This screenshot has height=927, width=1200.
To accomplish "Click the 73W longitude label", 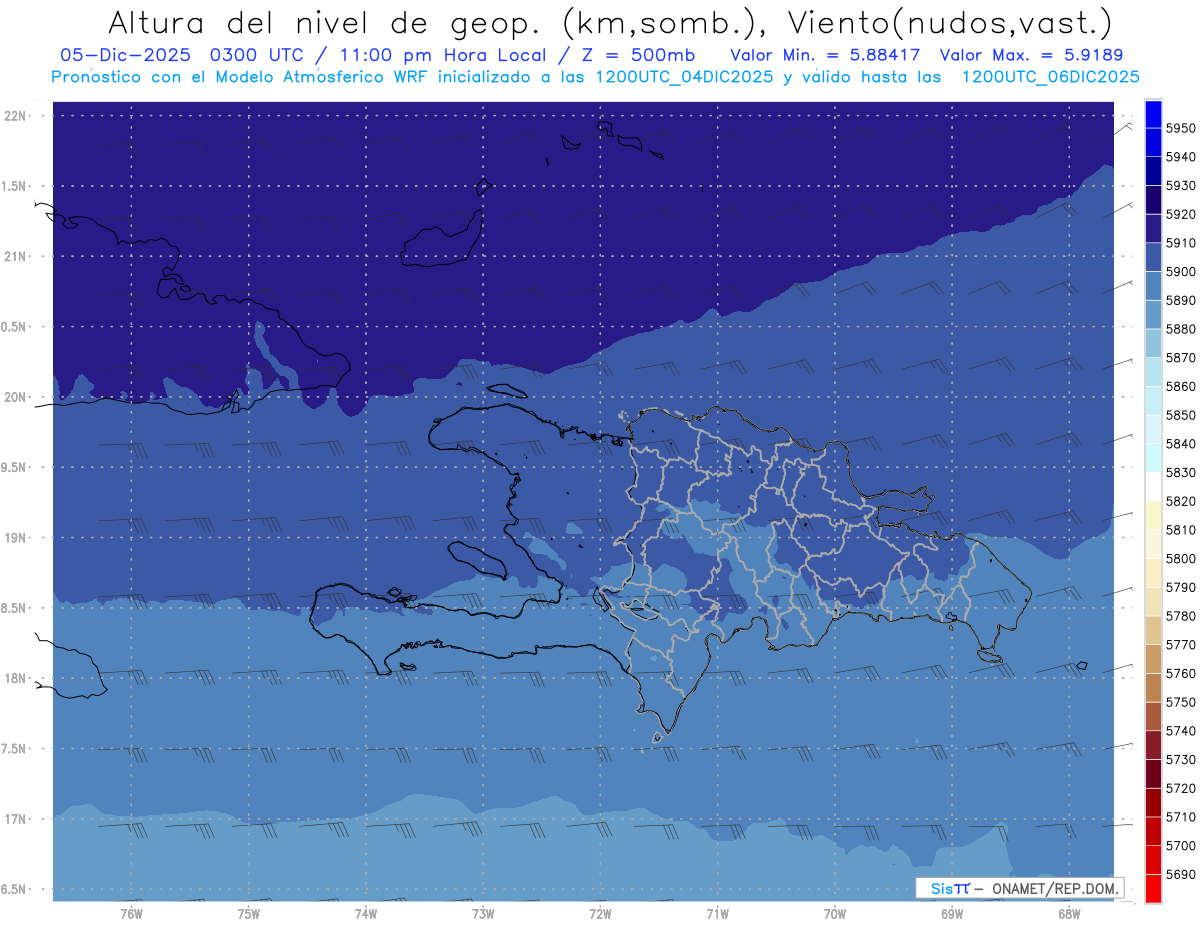I will [483, 914].
